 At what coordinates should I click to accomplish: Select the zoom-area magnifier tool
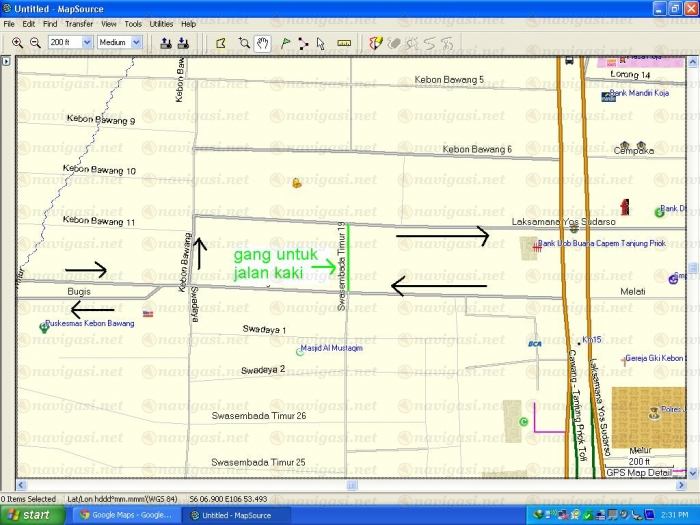coord(244,43)
